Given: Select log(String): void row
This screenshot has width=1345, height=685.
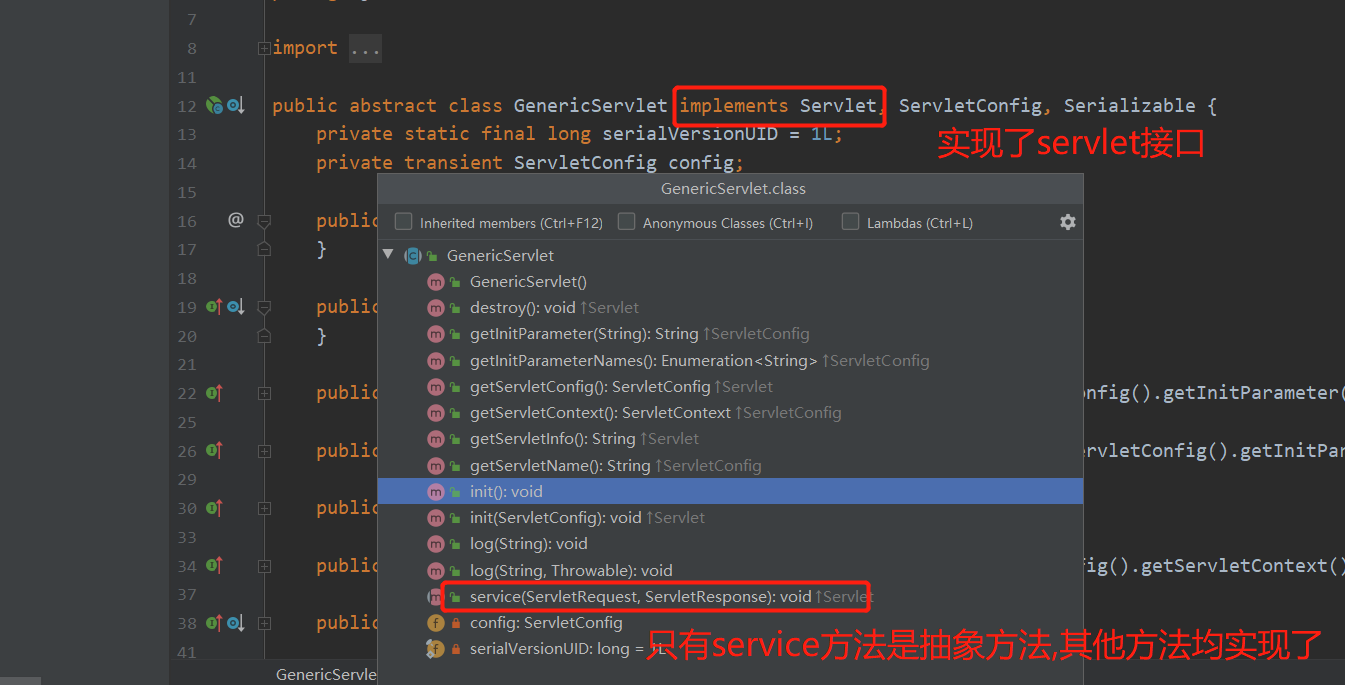Looking at the screenshot, I should pyautogui.click(x=730, y=543).
